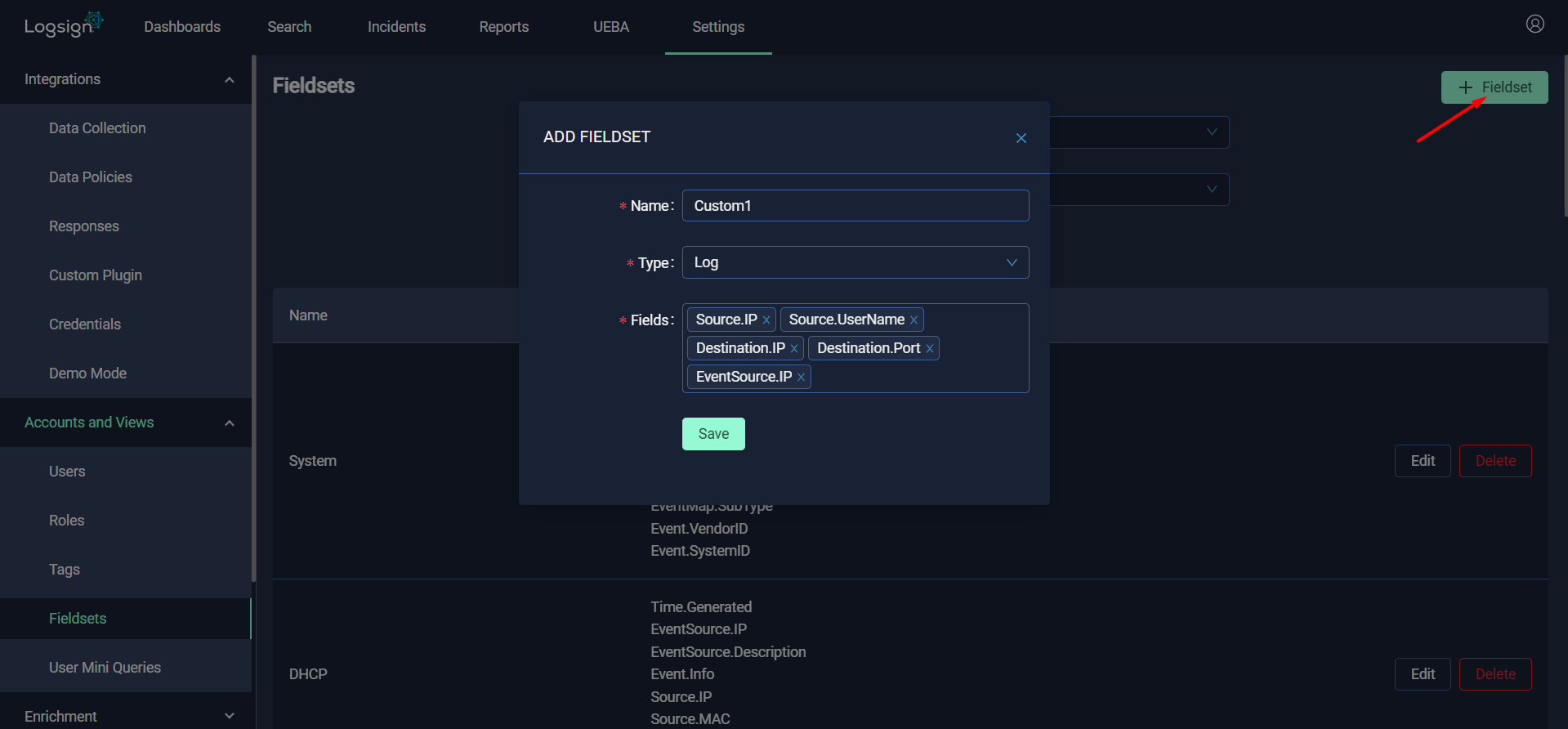Open Tags in the sidebar
Screen dimensions: 1568x729
coord(65,570)
